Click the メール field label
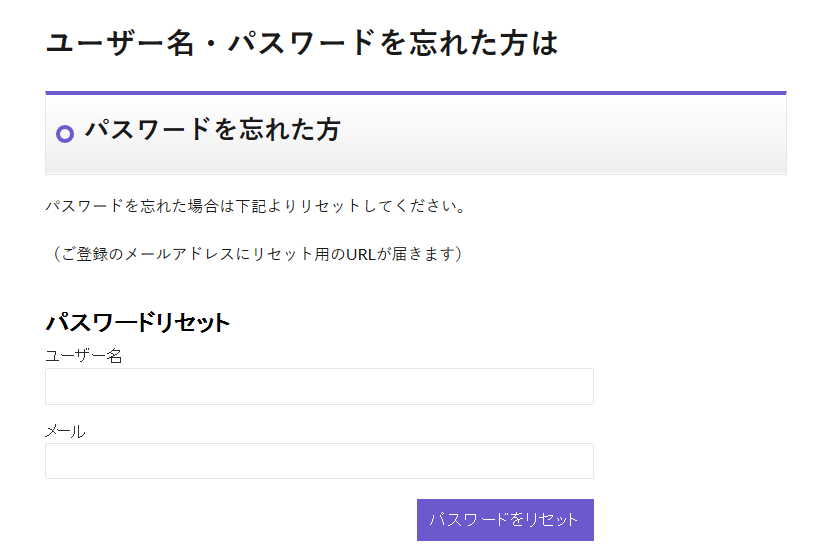The width and height of the screenshot is (821, 559). pos(65,431)
